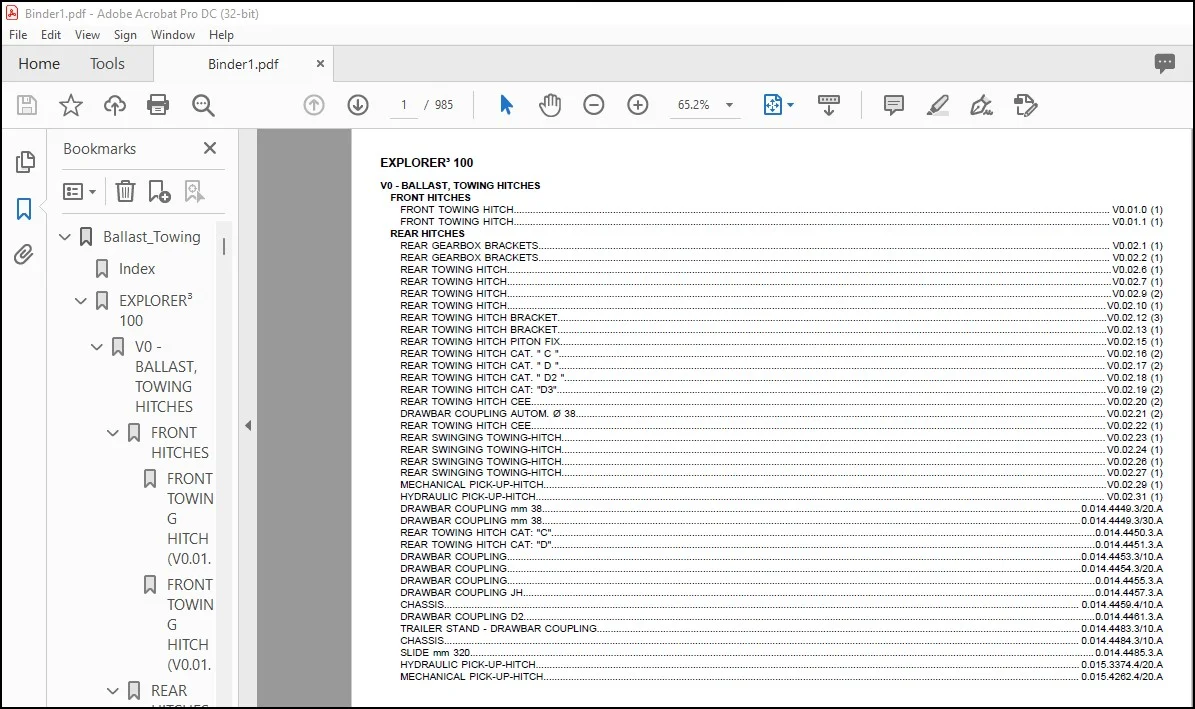The height and width of the screenshot is (709, 1195).
Task: Select the Ballast_Towing bookmark
Action: tap(152, 237)
